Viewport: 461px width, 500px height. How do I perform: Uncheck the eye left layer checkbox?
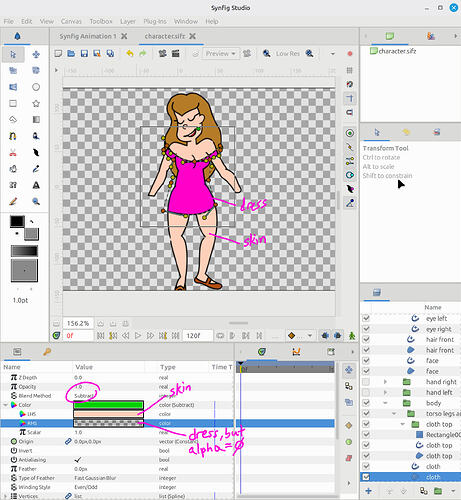[x=366, y=318]
